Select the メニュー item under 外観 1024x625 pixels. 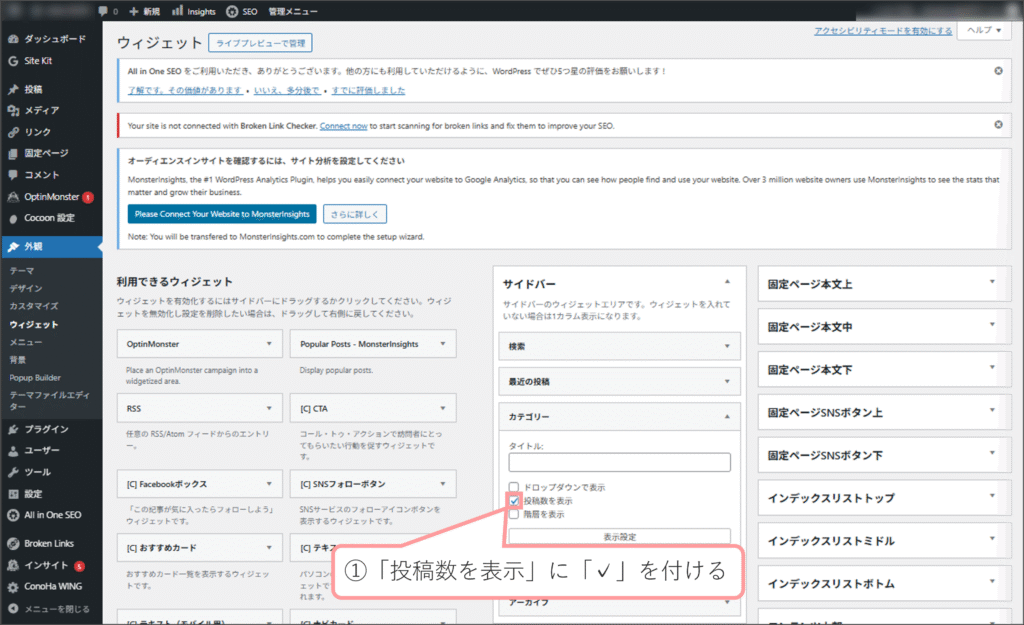pos(25,342)
